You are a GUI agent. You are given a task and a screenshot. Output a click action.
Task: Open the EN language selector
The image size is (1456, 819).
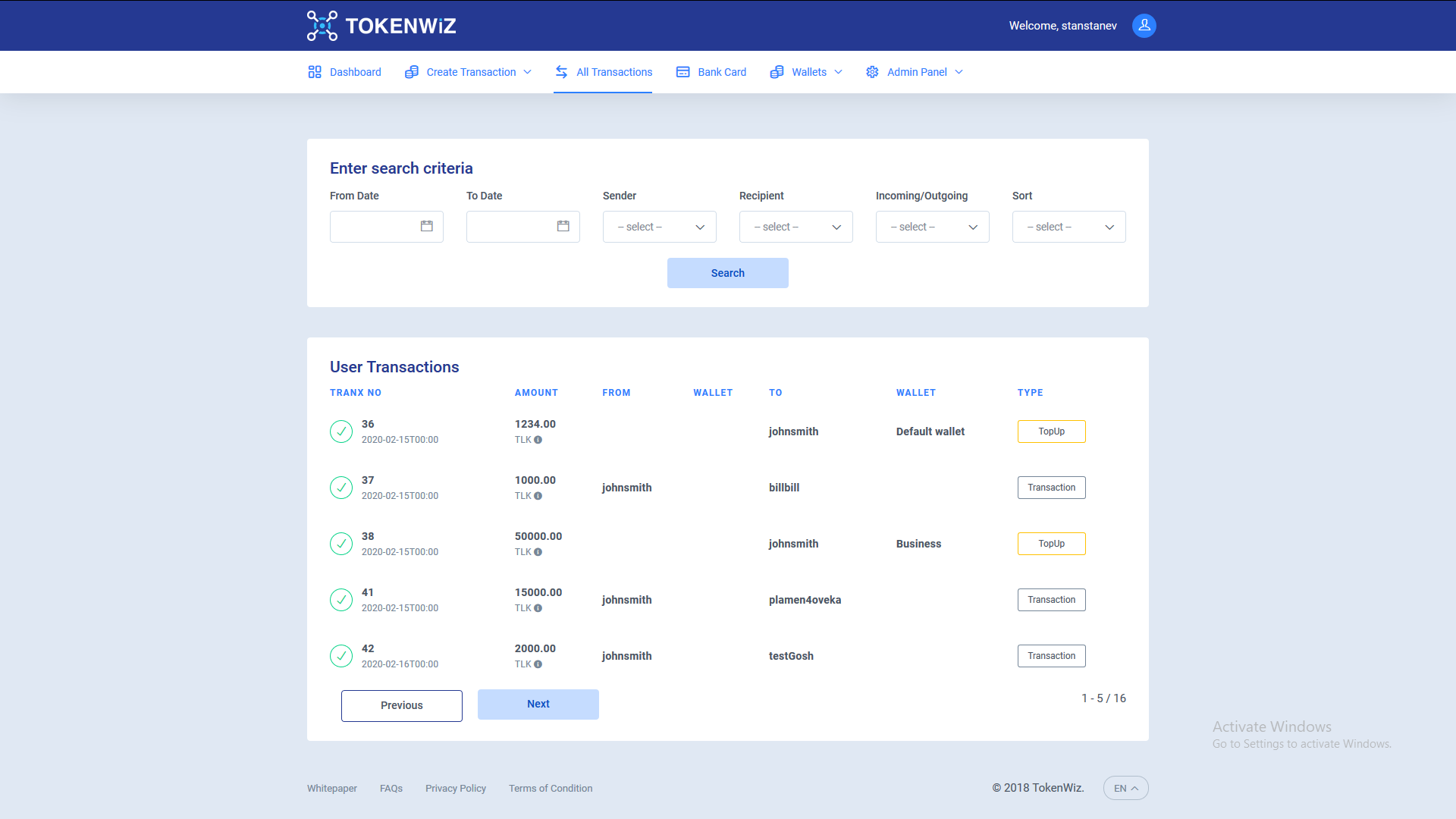pos(1125,788)
